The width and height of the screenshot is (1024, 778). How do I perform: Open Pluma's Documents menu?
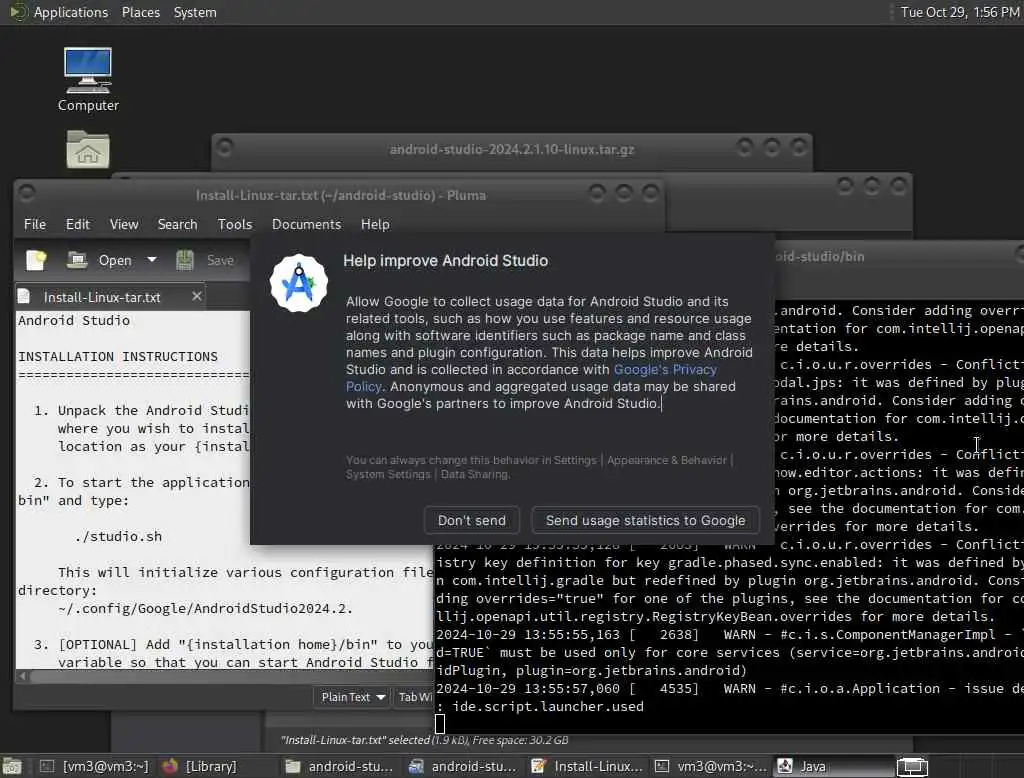pyautogui.click(x=306, y=224)
